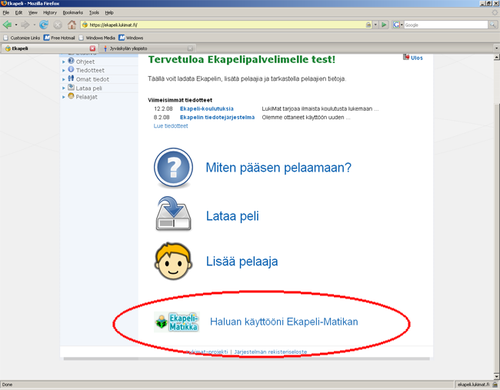Click inside the URL address field
Image resolution: width=500 pixels, height=390 pixels.
(x=227, y=25)
